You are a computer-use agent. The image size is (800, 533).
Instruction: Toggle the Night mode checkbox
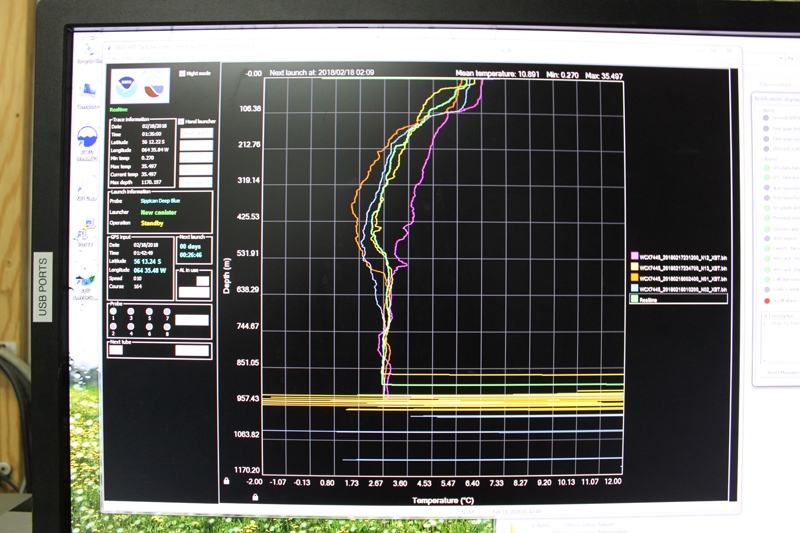[183, 73]
